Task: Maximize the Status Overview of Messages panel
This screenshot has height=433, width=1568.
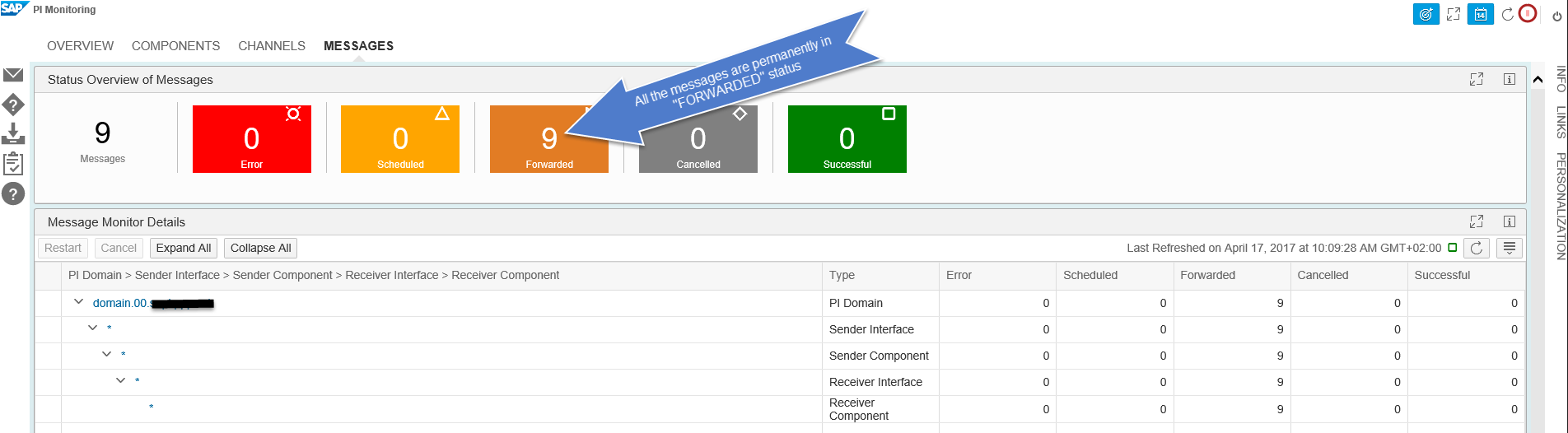Action: [1477, 79]
